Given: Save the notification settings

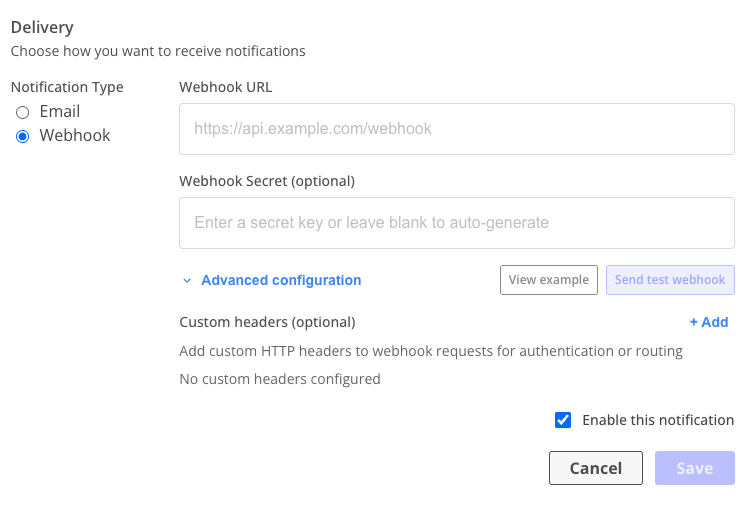Looking at the screenshot, I should pyautogui.click(x=695, y=468).
